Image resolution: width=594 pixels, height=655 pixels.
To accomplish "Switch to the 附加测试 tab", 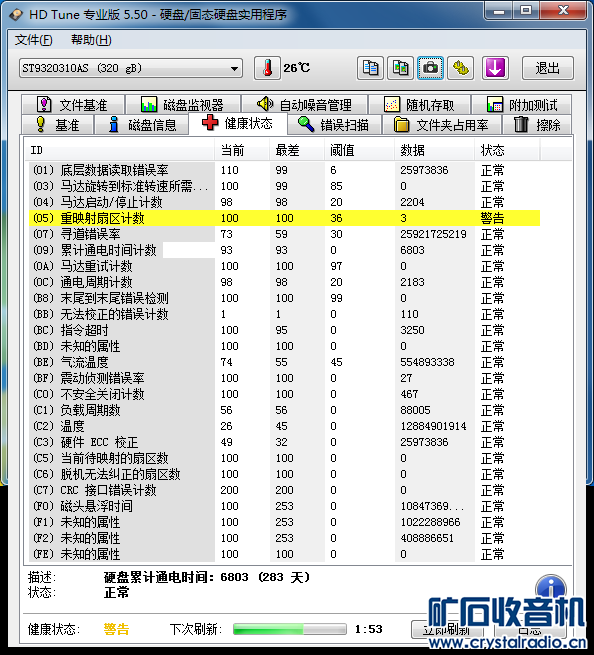I will pos(522,104).
